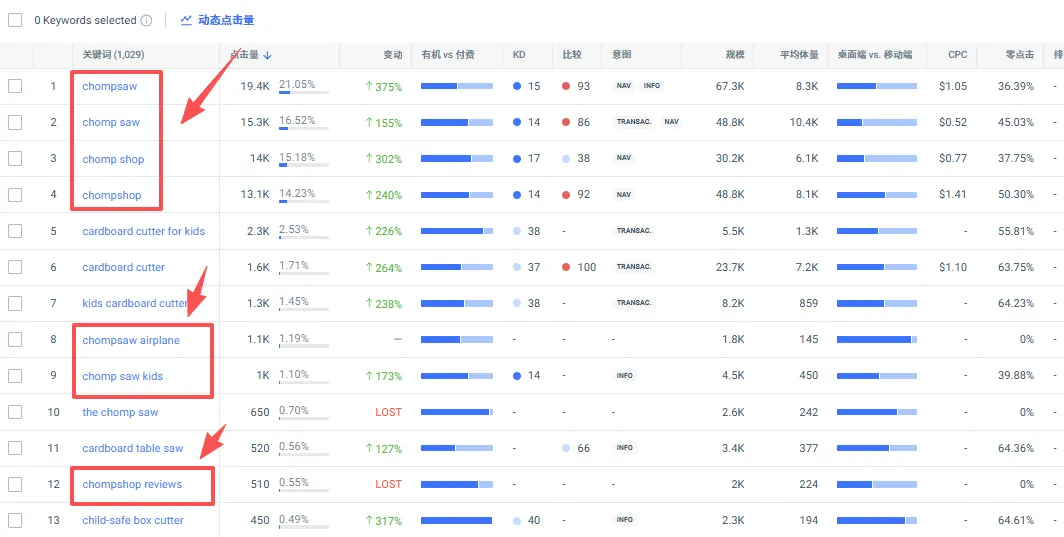
Task: Open kids cardboard cutter keyword
Action: (134, 303)
